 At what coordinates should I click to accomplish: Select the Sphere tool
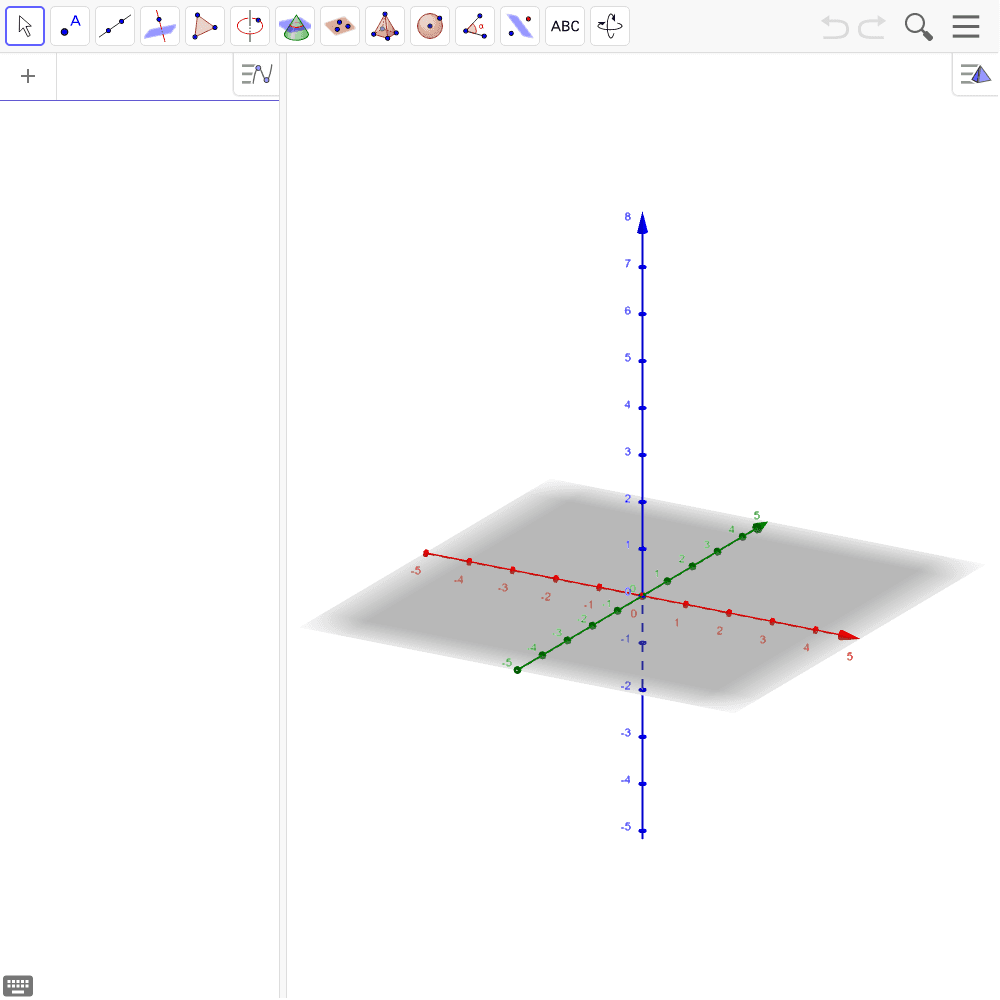click(430, 26)
